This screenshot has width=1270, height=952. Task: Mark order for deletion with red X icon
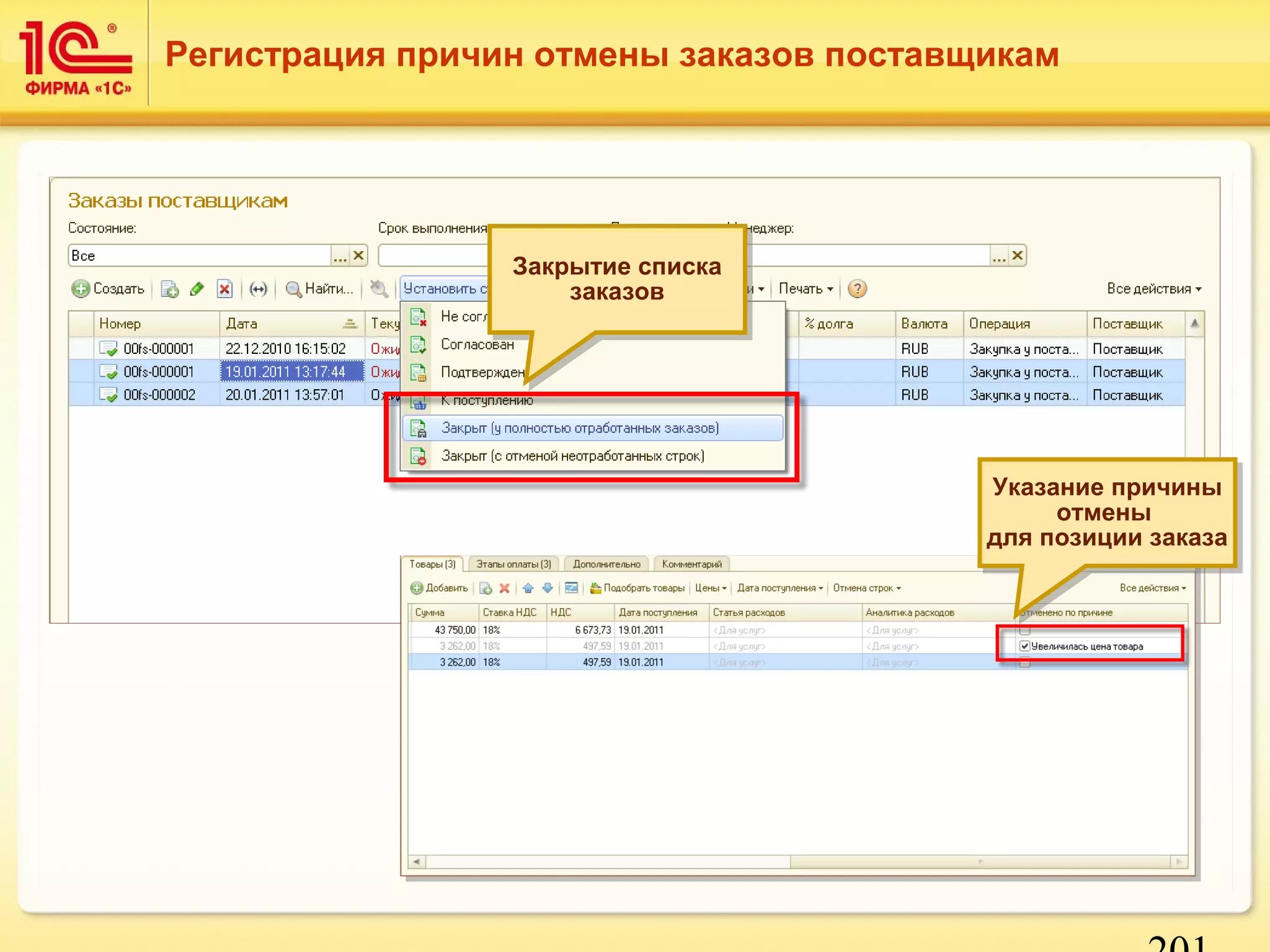click(x=224, y=289)
